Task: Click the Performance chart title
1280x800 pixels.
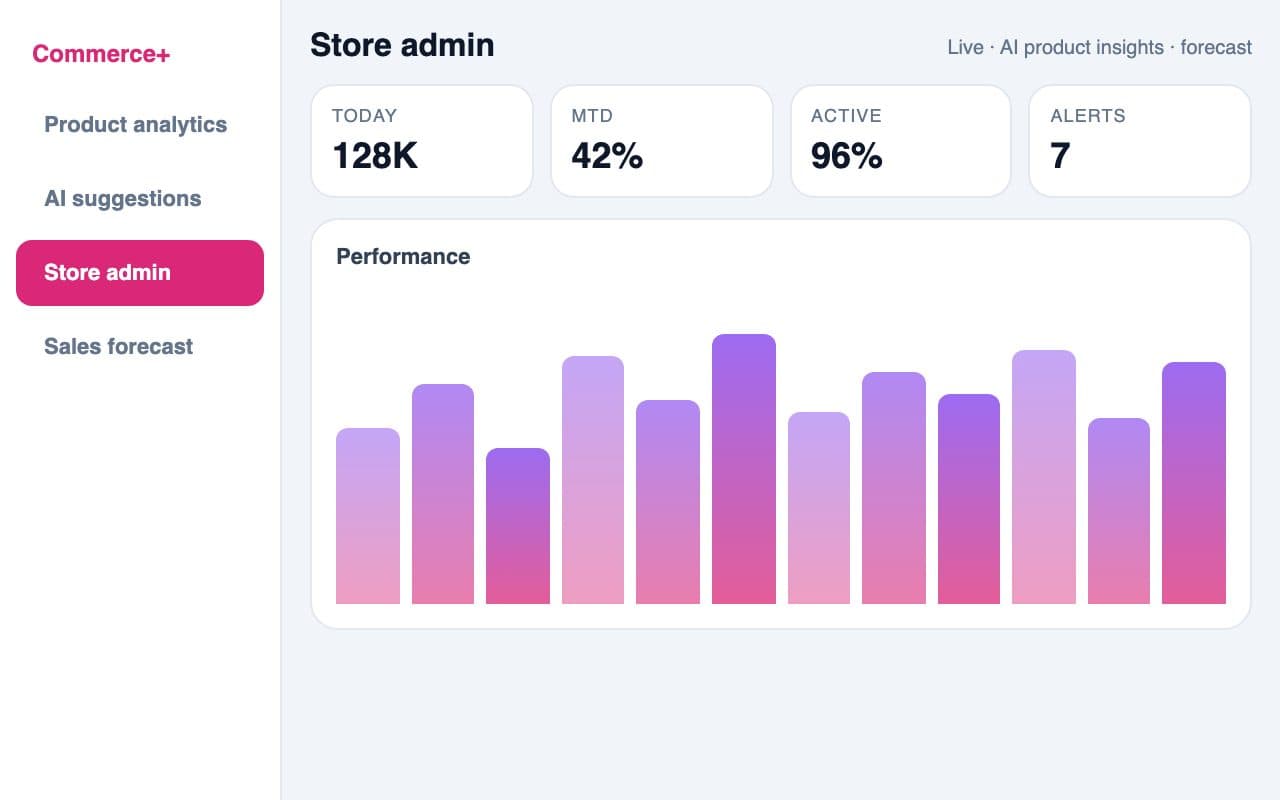Action: [403, 257]
